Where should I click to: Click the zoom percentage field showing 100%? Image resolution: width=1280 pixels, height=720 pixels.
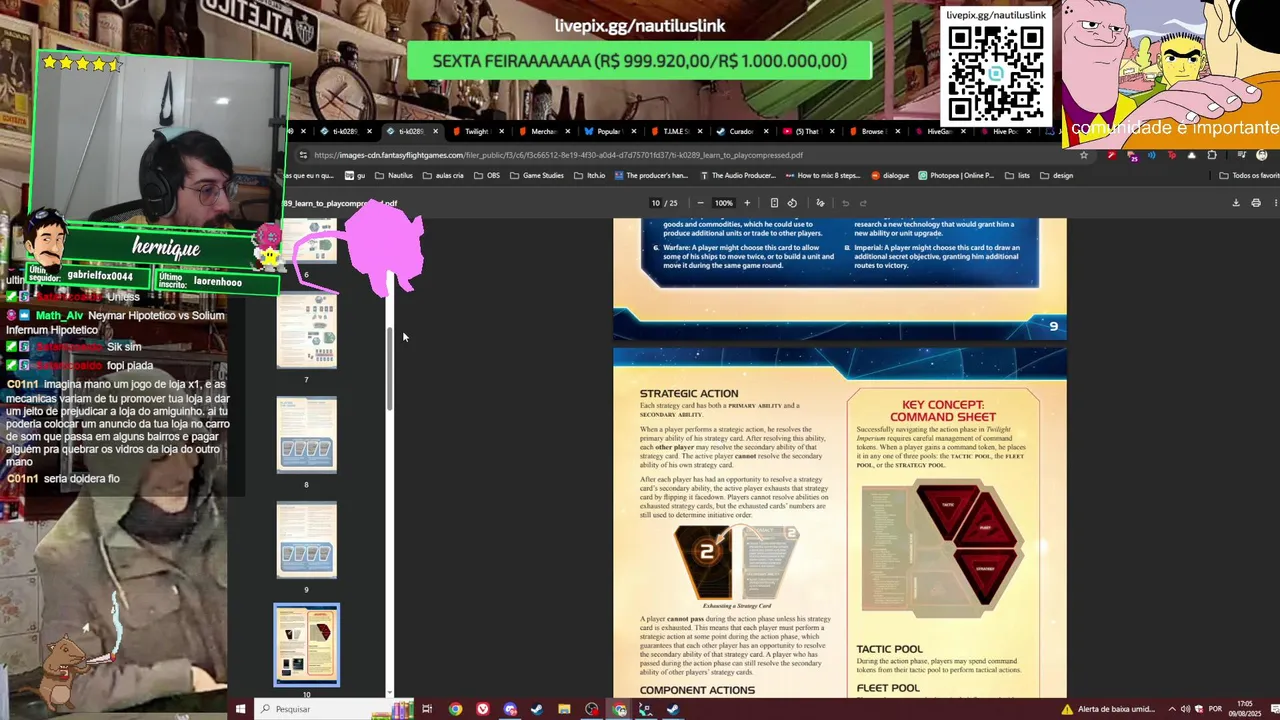(x=723, y=203)
